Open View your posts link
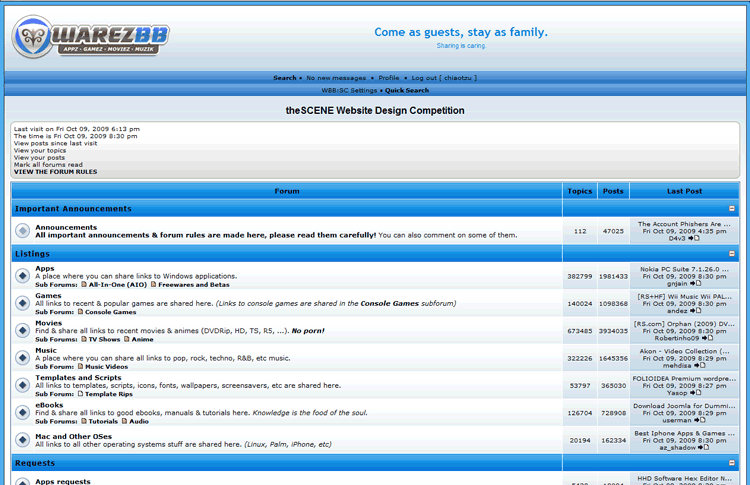This screenshot has width=750, height=485. tap(39, 157)
